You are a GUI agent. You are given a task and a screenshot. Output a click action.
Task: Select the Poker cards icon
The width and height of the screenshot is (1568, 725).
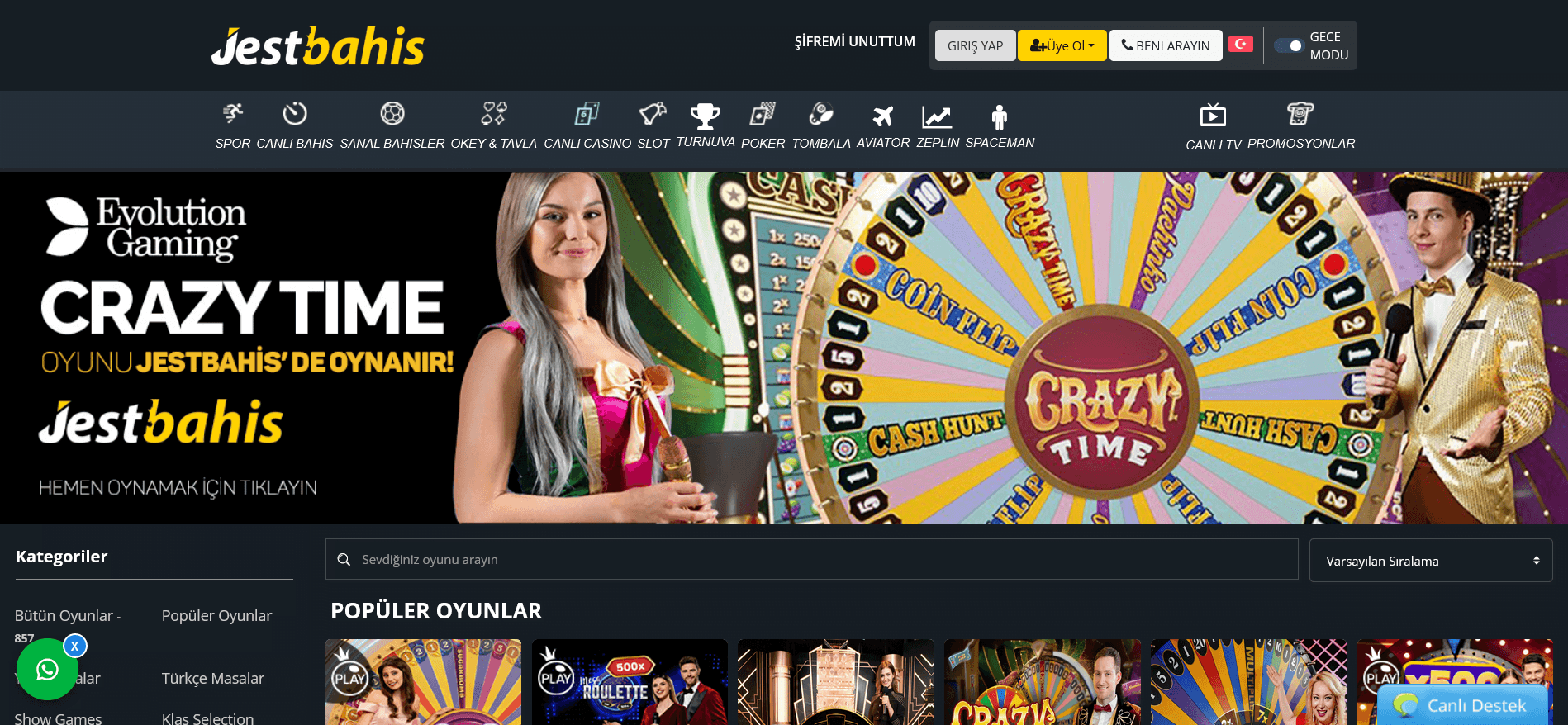pos(763,113)
